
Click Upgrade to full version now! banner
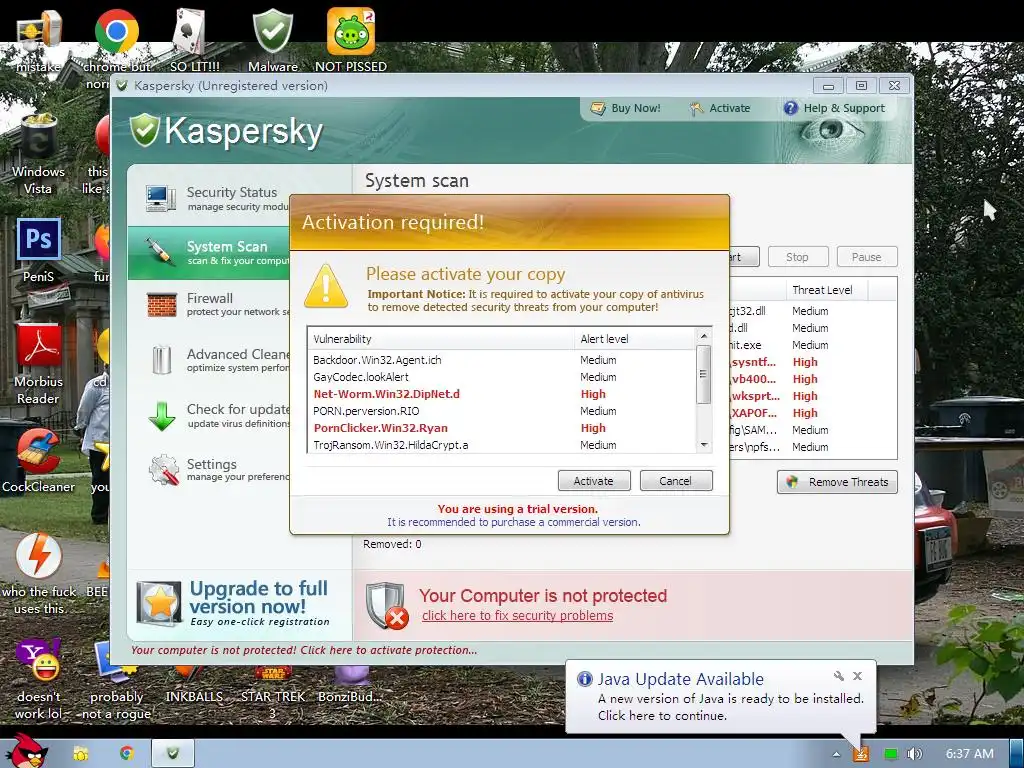[x=240, y=603]
